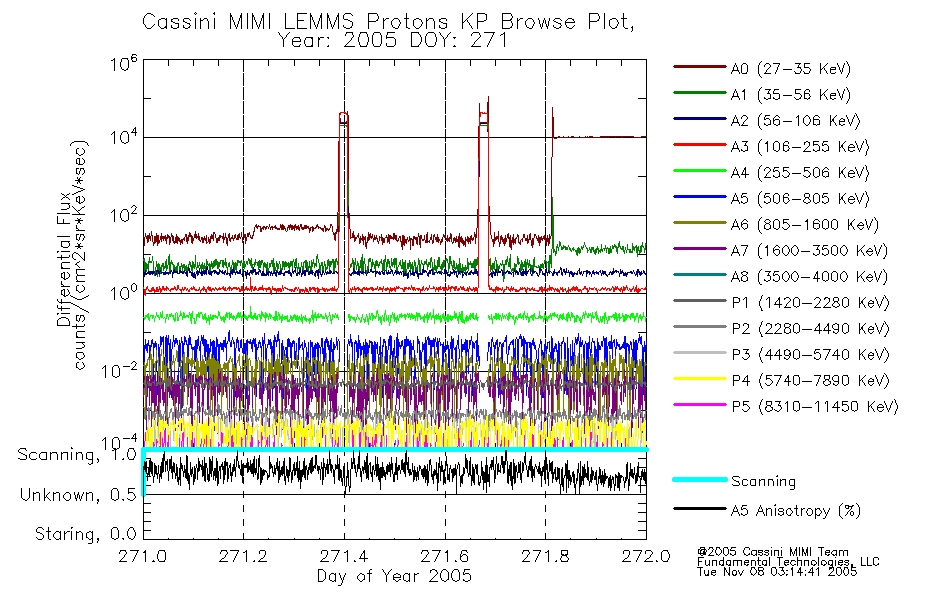Click the x-axis tick label 271.2

click(x=243, y=556)
